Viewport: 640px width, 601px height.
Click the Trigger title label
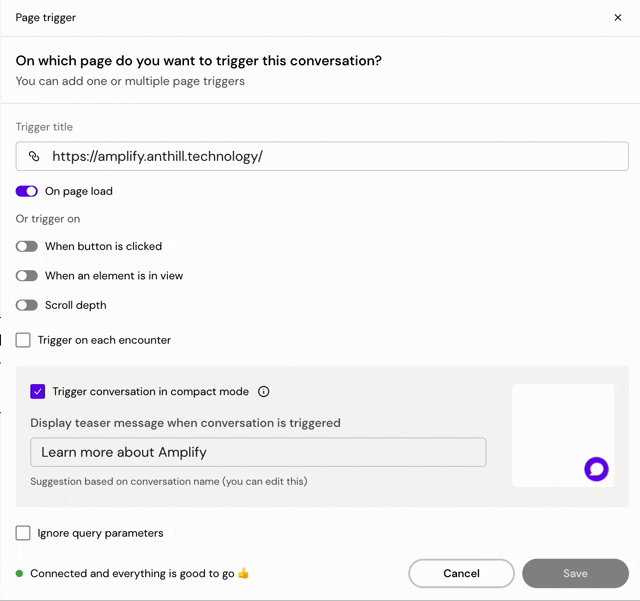point(44,127)
